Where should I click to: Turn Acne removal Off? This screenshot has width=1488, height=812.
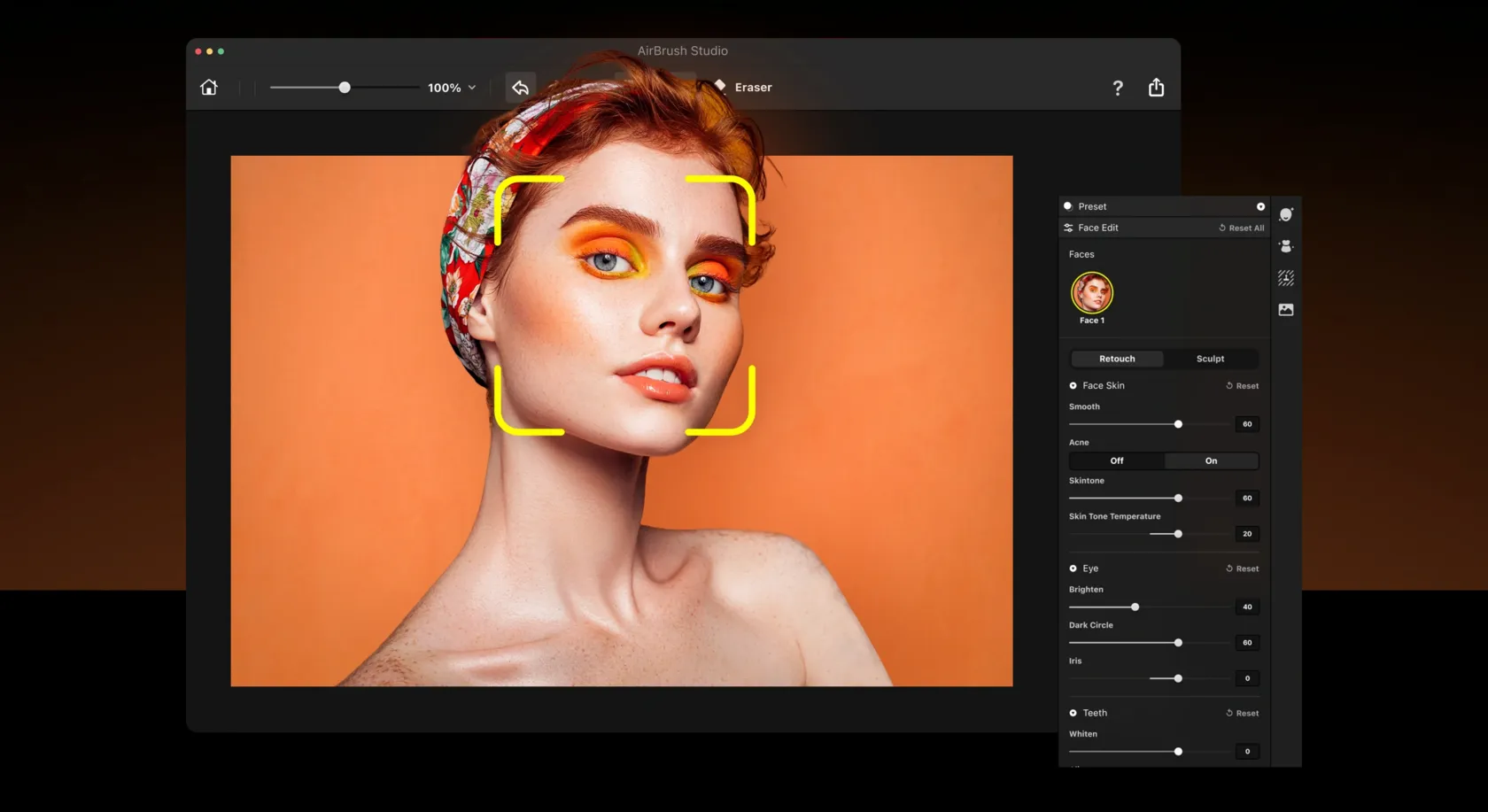click(1117, 461)
